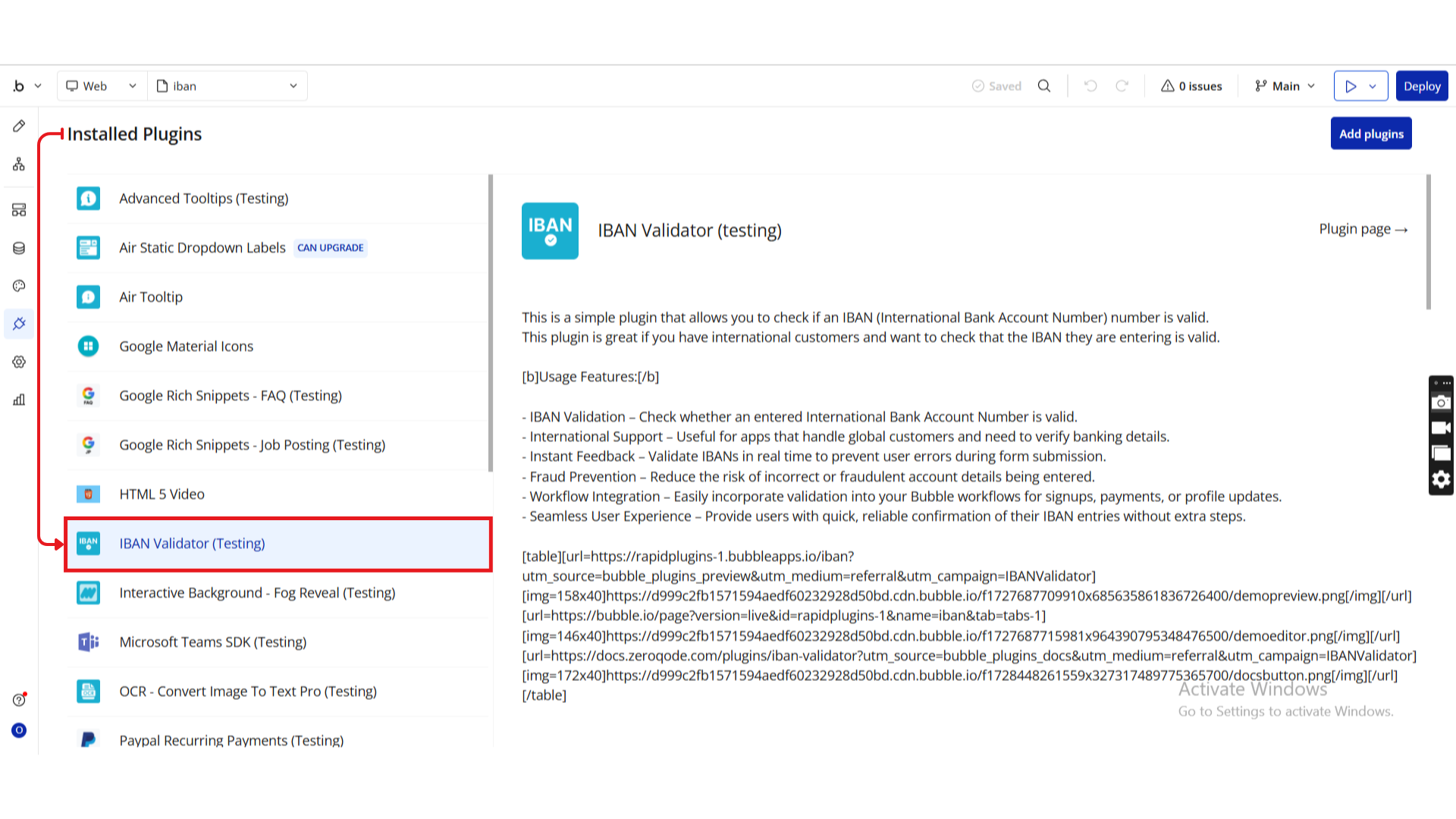Select Air Tooltip in plugin list
The width and height of the screenshot is (1456, 819).
pos(151,297)
